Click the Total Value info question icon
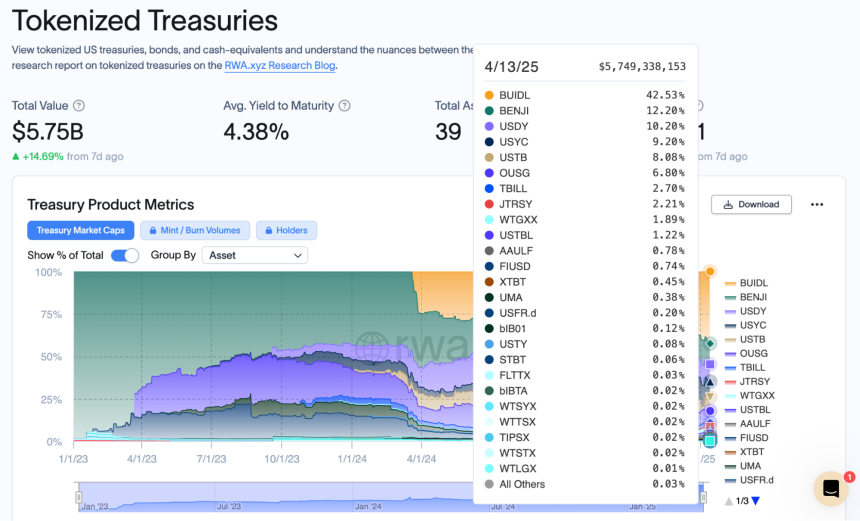860x521 pixels. (79, 105)
